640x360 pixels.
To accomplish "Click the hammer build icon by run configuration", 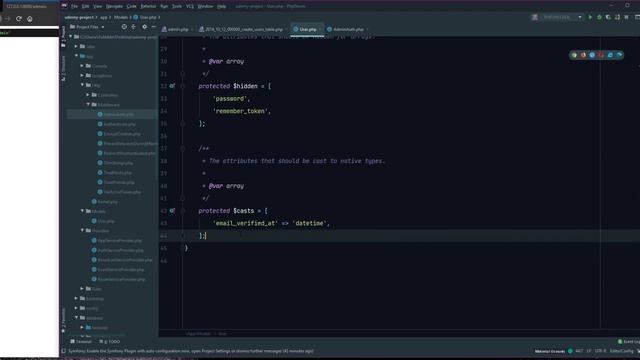I will [x=534, y=17].
